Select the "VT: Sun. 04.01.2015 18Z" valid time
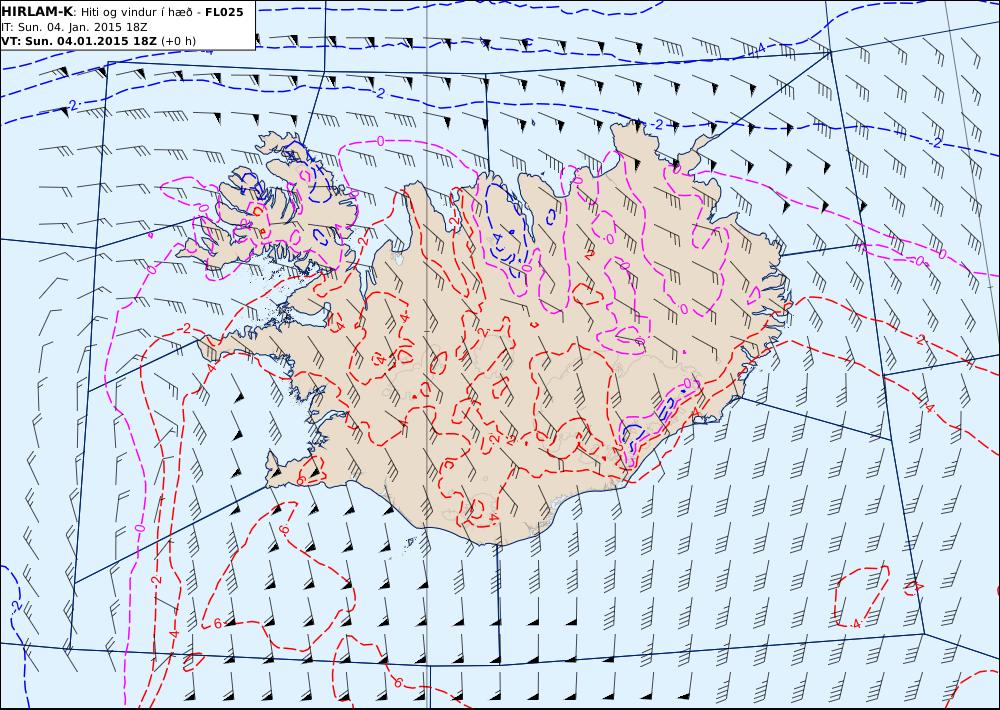The height and width of the screenshot is (710, 1000). tap(78, 41)
